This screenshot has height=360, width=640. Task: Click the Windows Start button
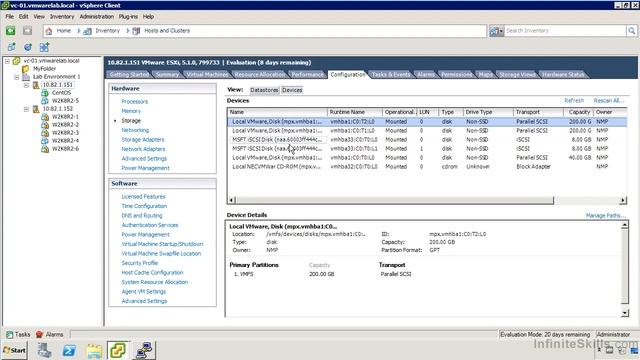coord(14,350)
